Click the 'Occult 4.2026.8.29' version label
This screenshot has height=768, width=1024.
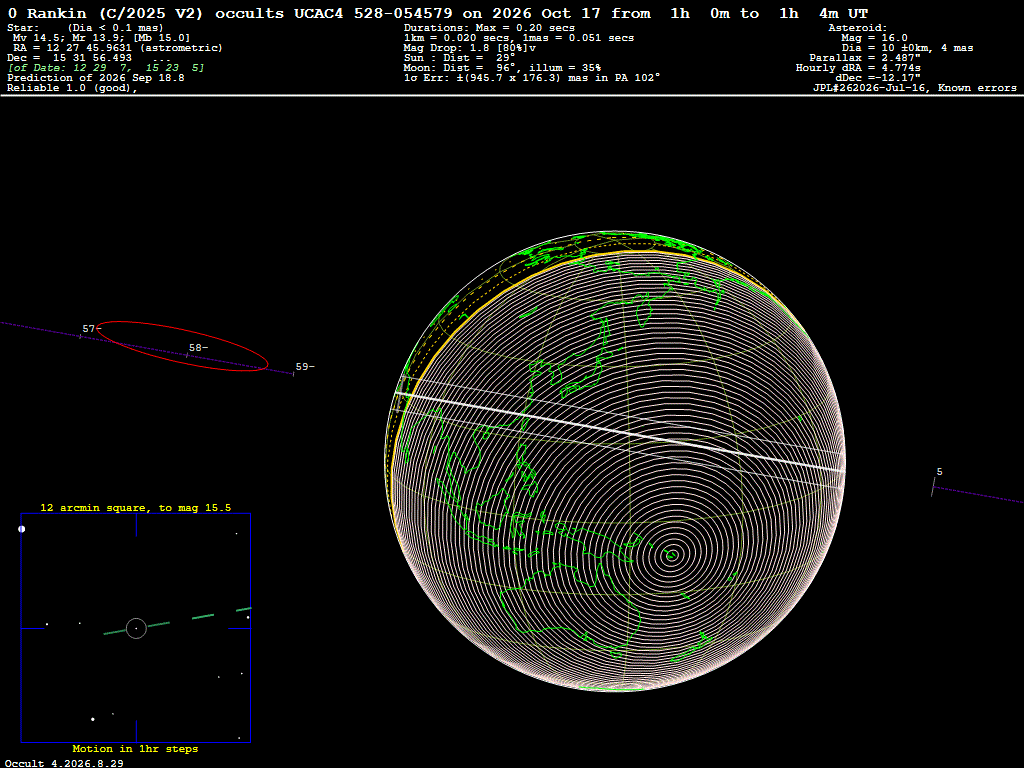[x=64, y=763]
